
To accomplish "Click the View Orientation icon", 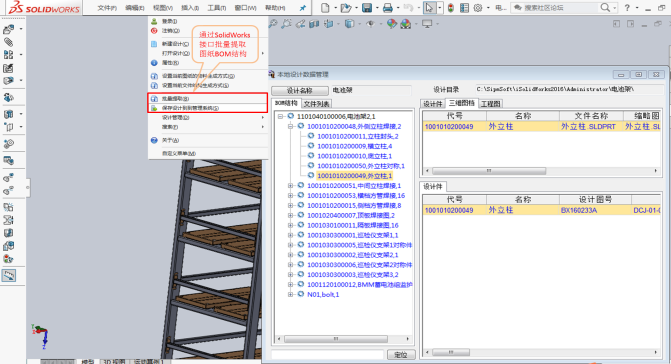I will [x=329, y=24].
